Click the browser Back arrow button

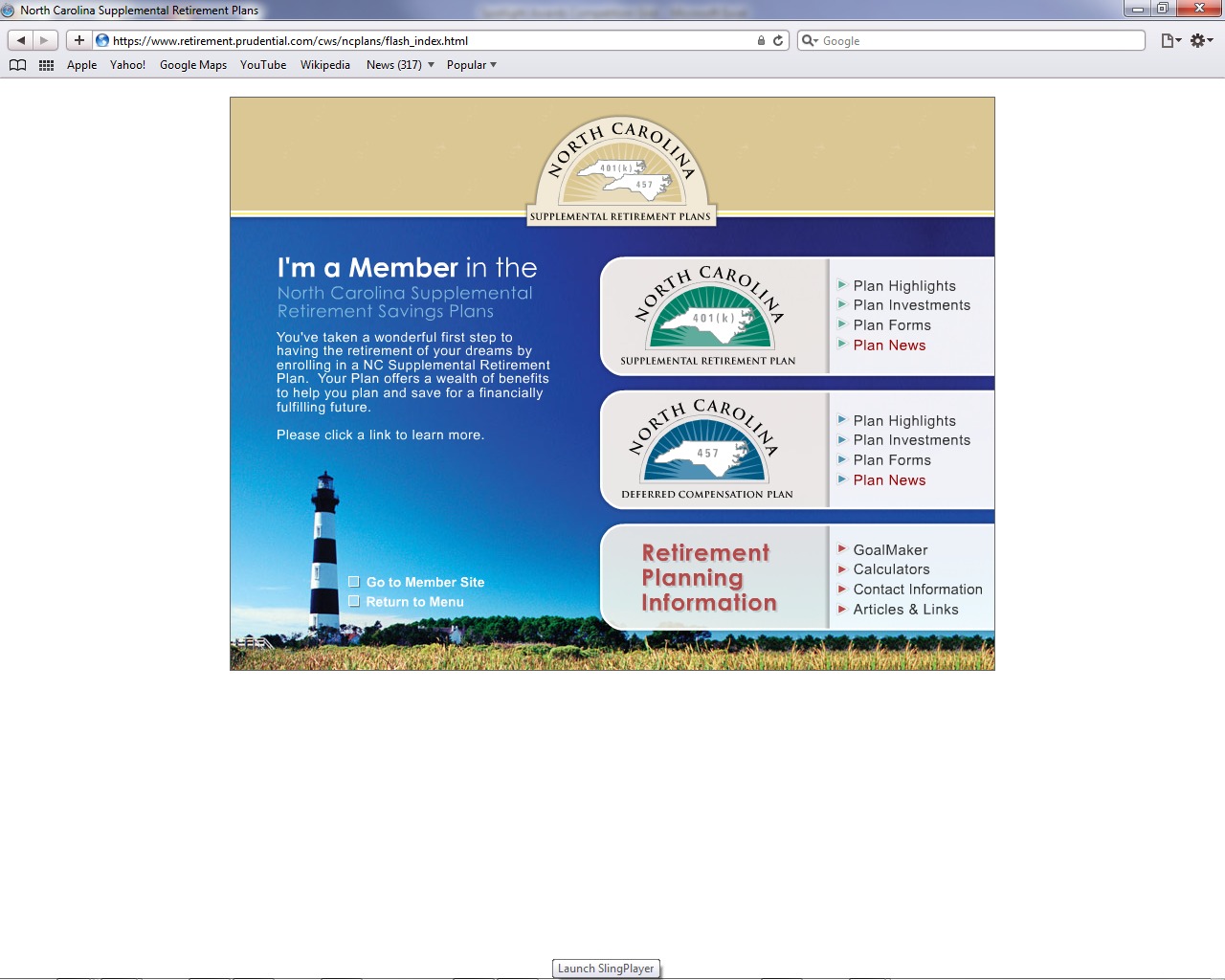(x=21, y=40)
